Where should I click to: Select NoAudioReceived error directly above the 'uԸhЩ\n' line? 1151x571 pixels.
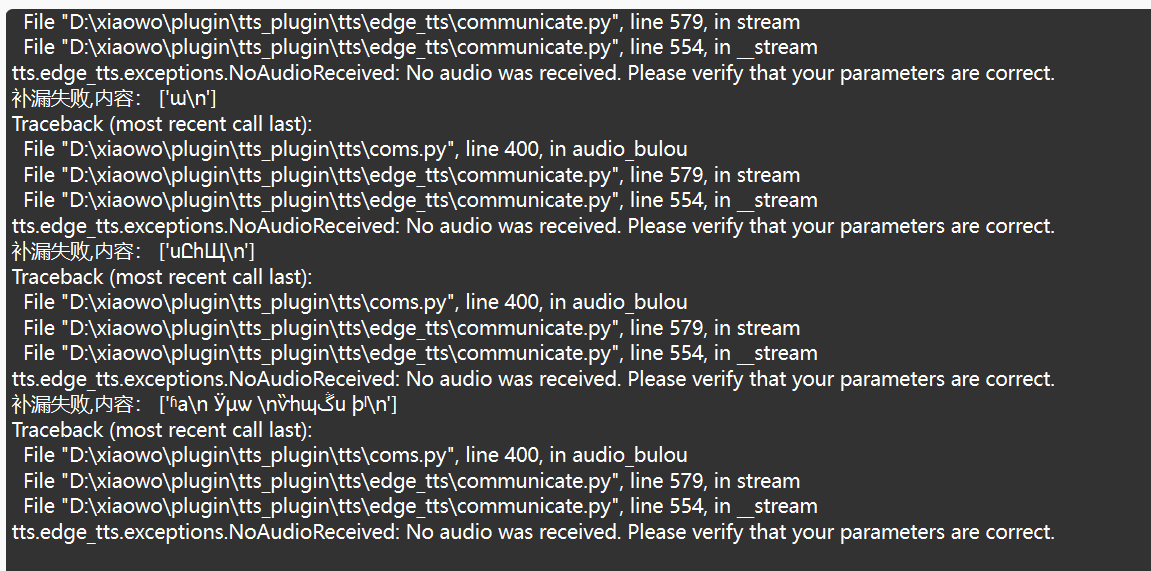tap(534, 226)
